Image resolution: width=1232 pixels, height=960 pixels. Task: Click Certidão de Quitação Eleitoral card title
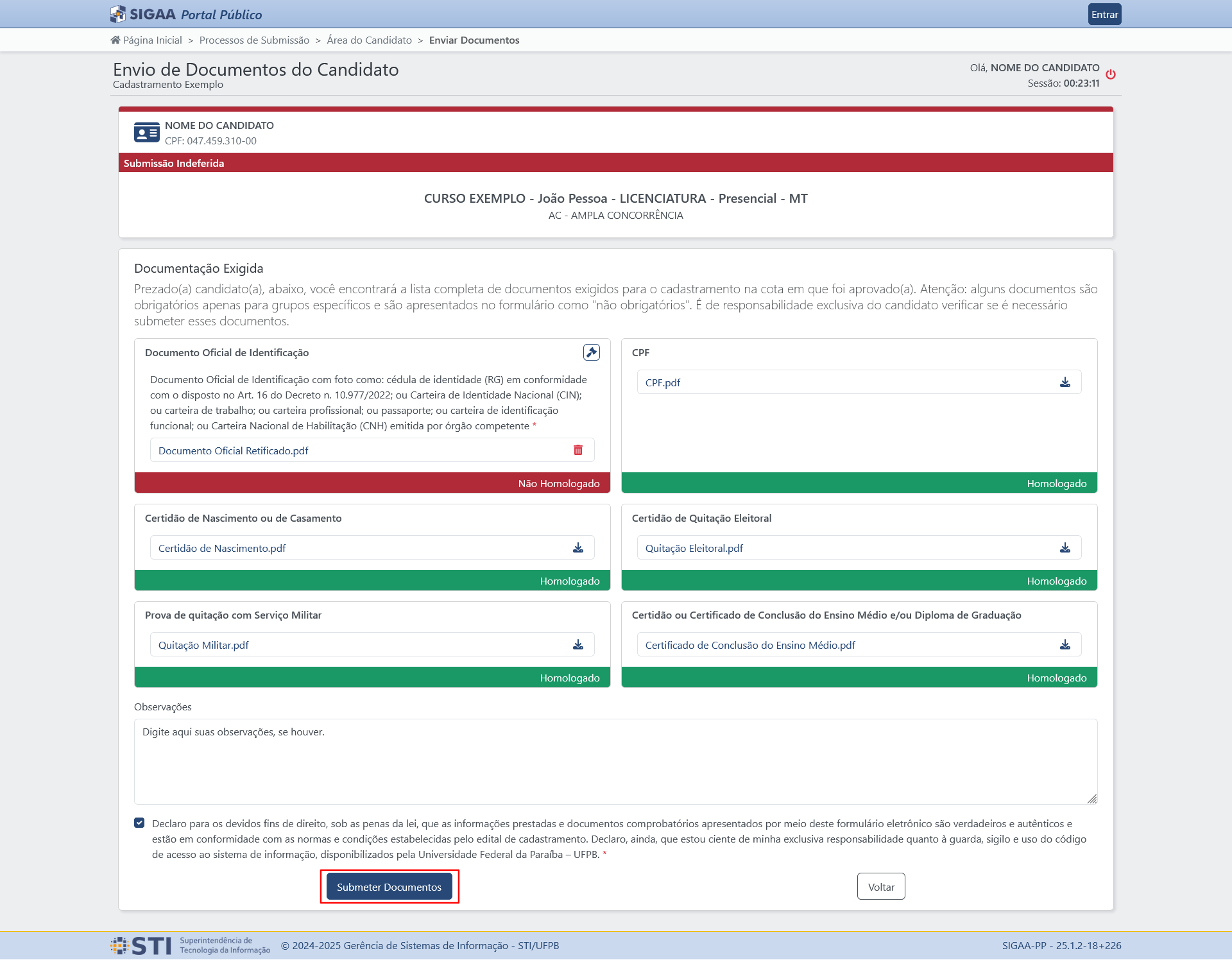701,518
